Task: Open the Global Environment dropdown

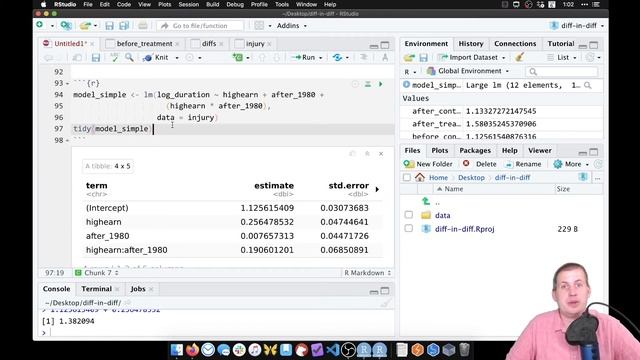Action: (x=468, y=71)
